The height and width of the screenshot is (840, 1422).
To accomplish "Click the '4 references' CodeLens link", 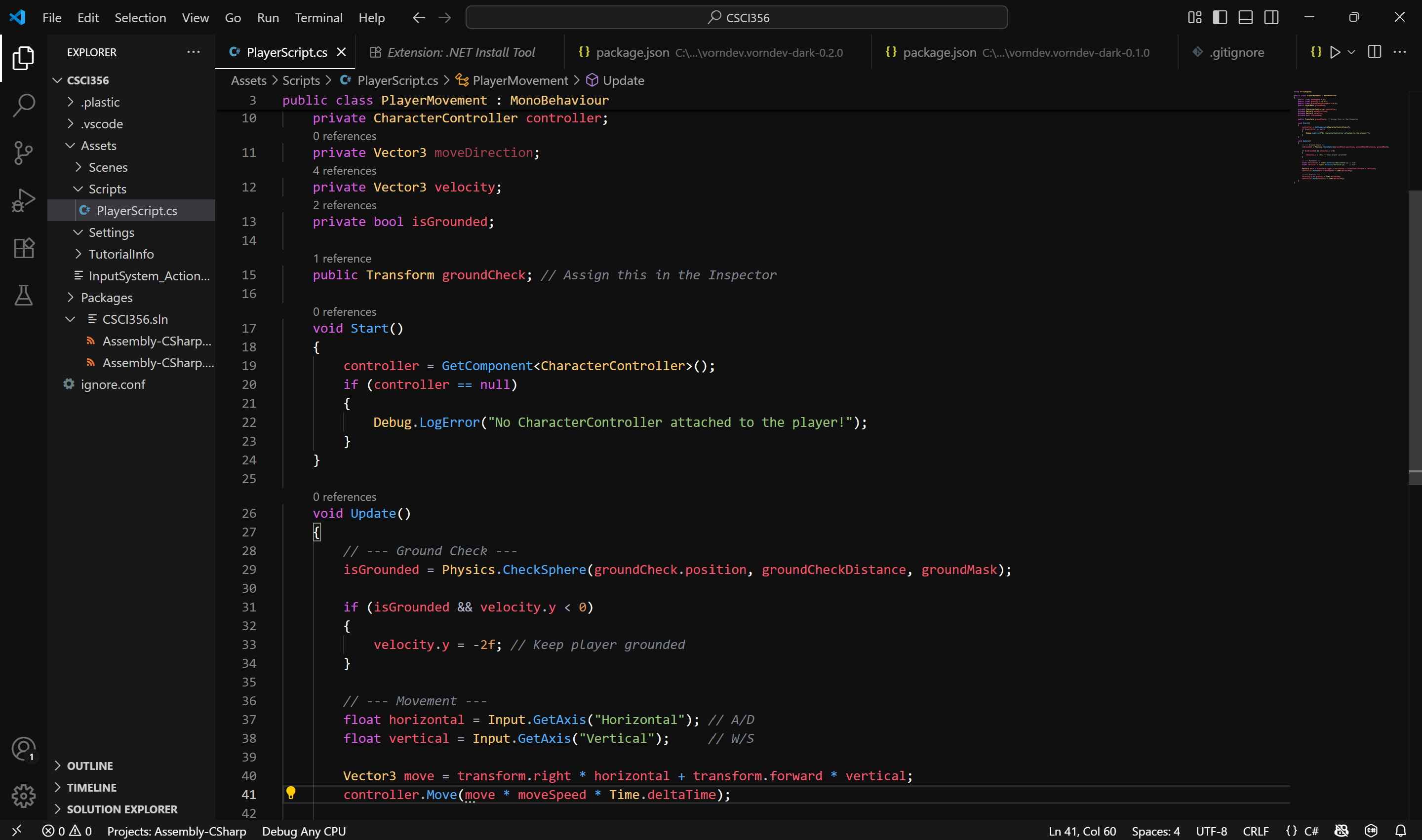I will pos(344,170).
